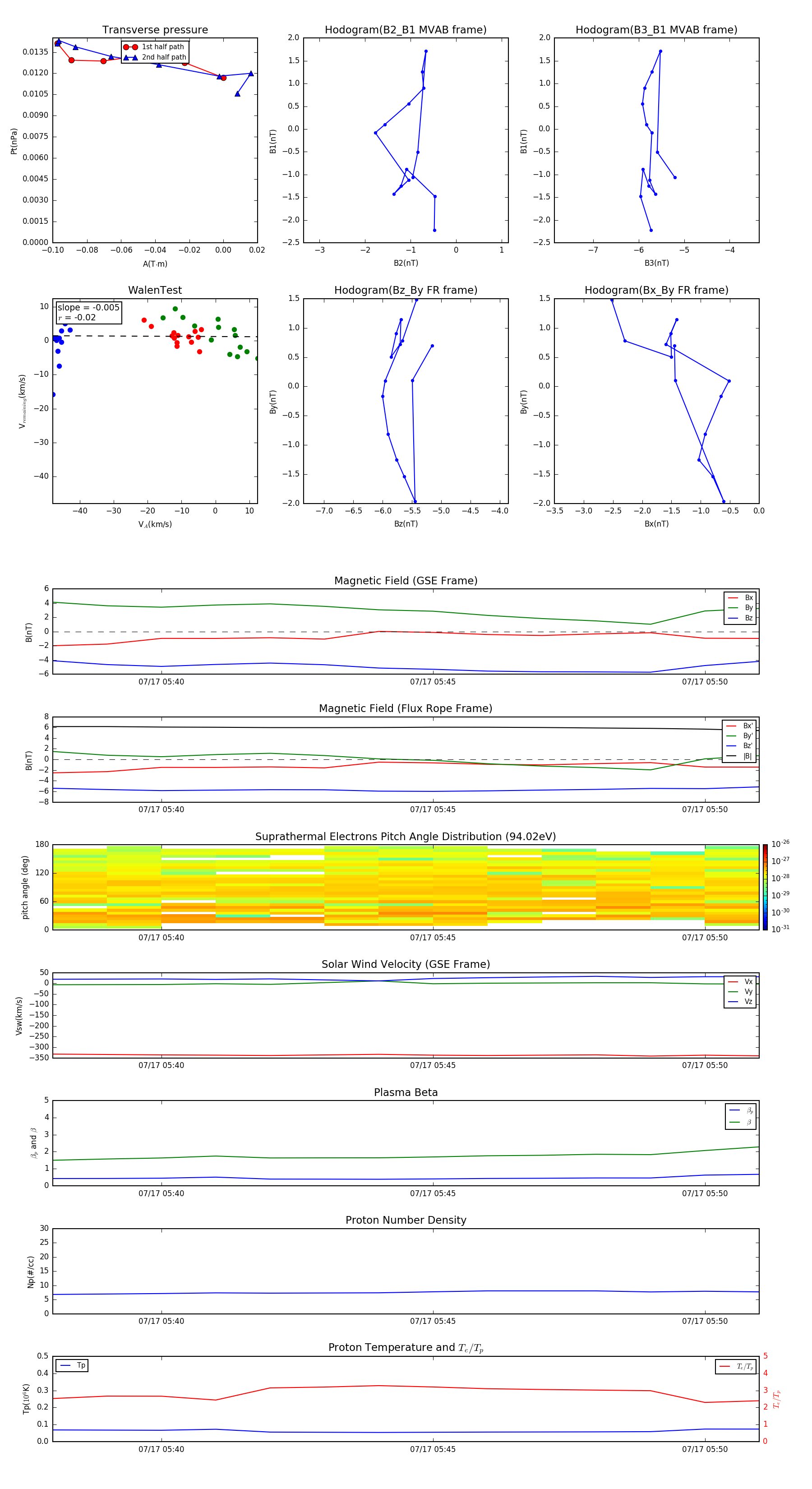Click the "Hodogram(Bx_By FR frame)" title
The image size is (812, 1489).
click(x=656, y=290)
